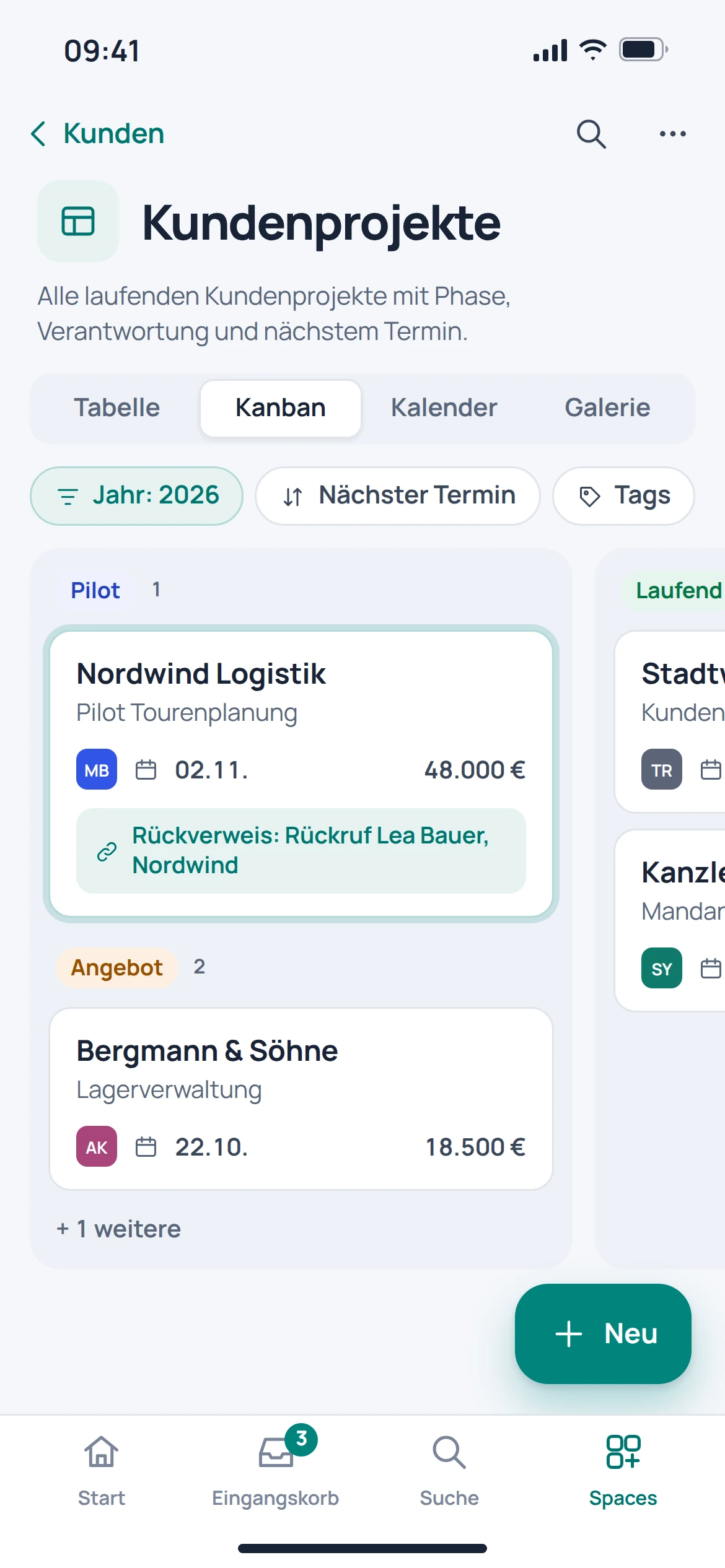Image resolution: width=725 pixels, height=1568 pixels.
Task: Tap the Lagerverwaltung subtitle
Action: 169,1090
